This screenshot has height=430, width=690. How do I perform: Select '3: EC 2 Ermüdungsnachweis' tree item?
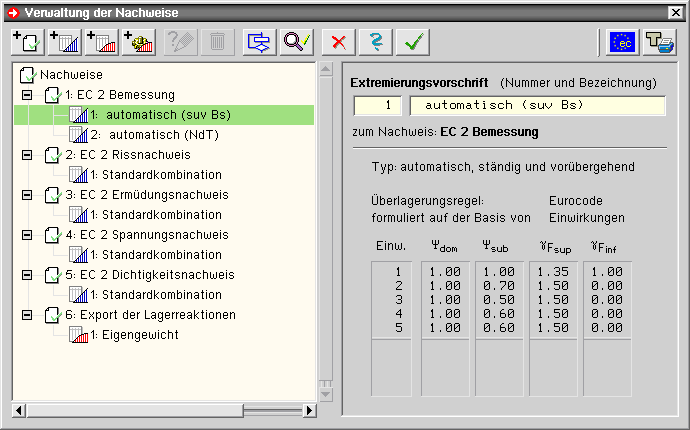pyautogui.click(x=146, y=195)
